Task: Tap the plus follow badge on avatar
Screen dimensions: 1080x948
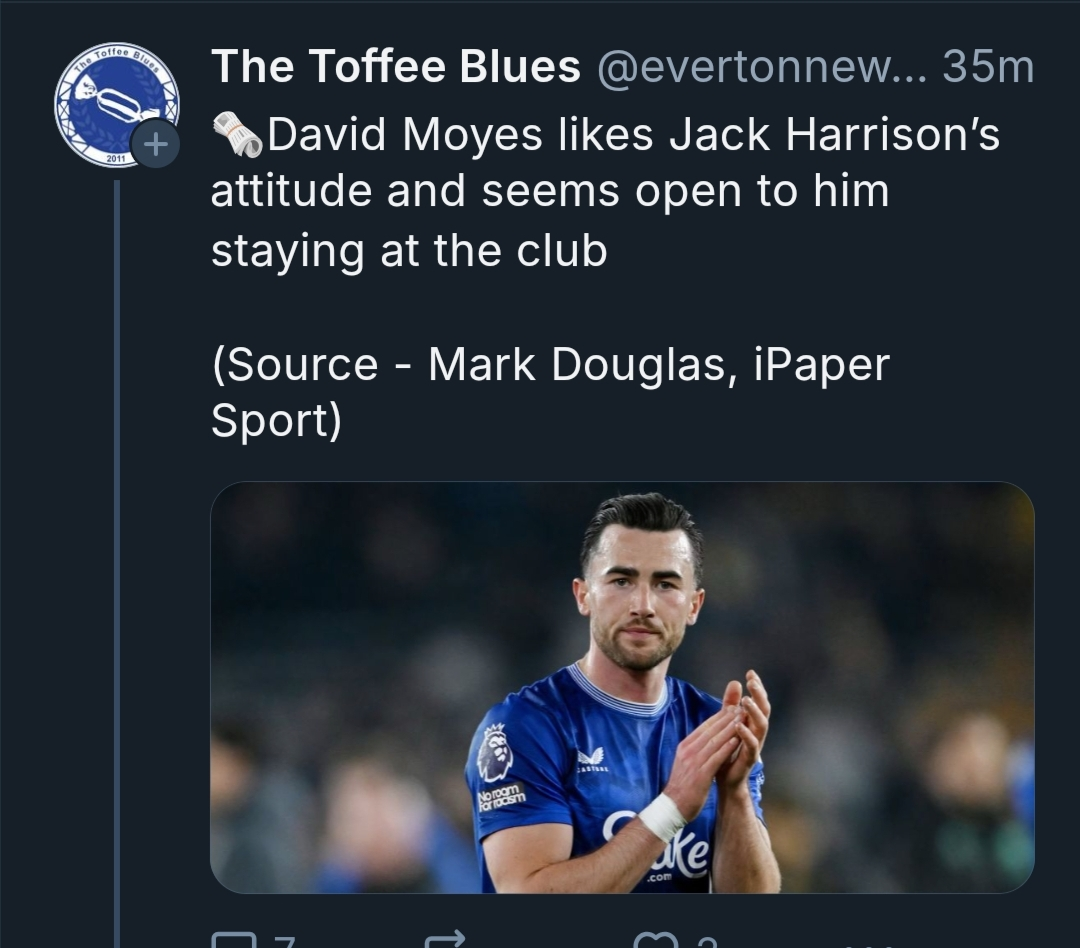Action: (155, 145)
